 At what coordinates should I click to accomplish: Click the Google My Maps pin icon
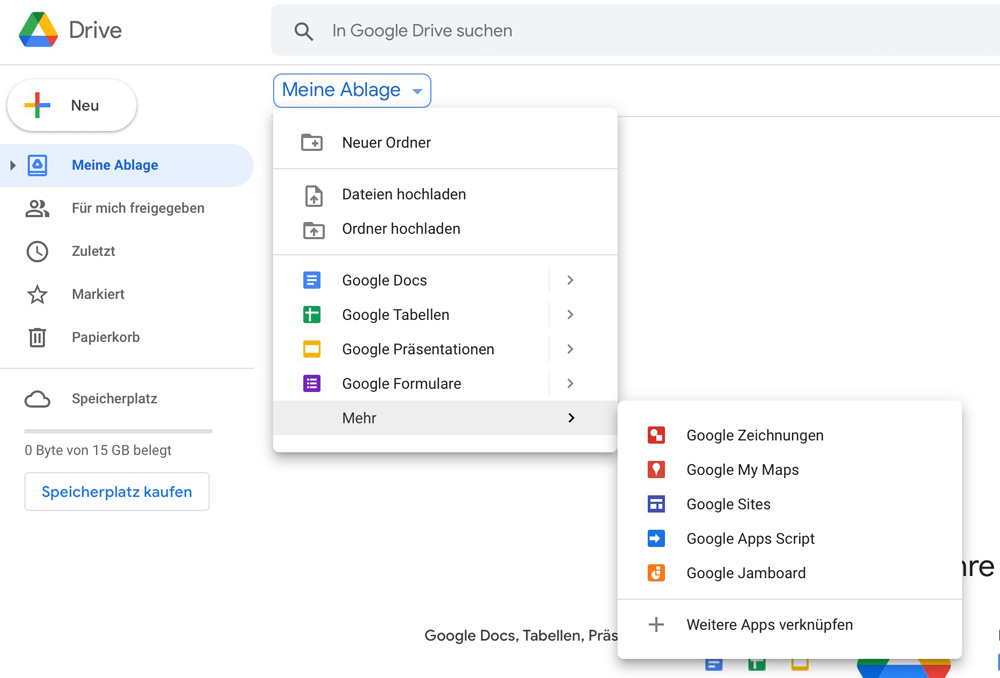click(656, 469)
